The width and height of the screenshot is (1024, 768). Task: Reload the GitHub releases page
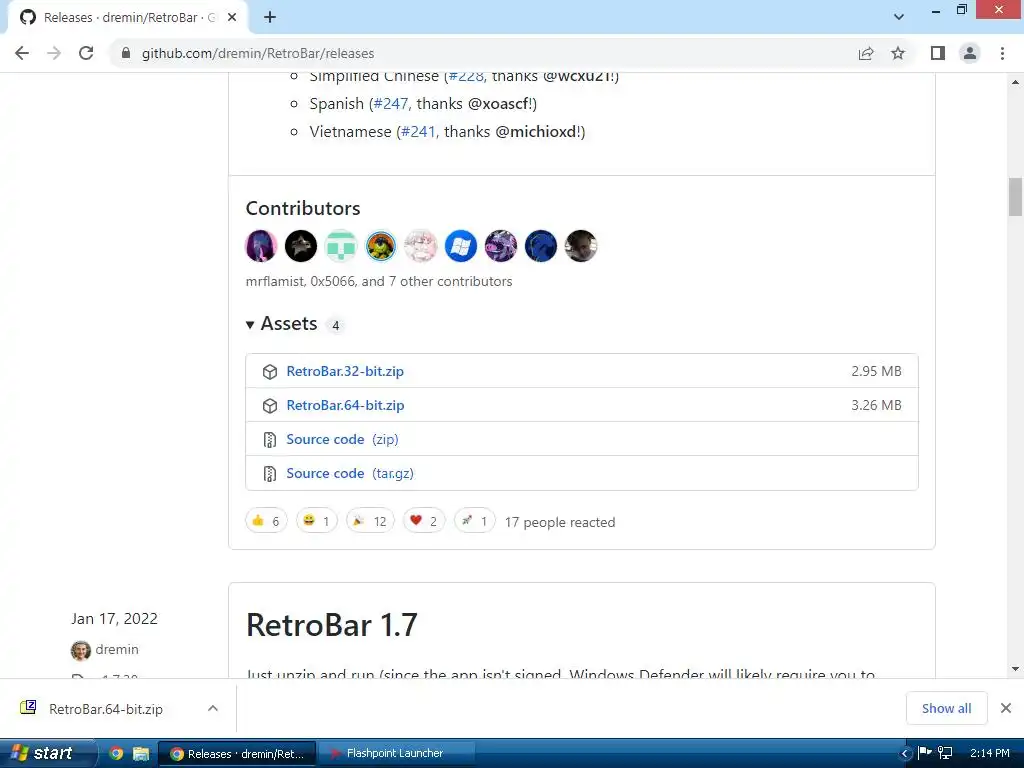coord(86,53)
